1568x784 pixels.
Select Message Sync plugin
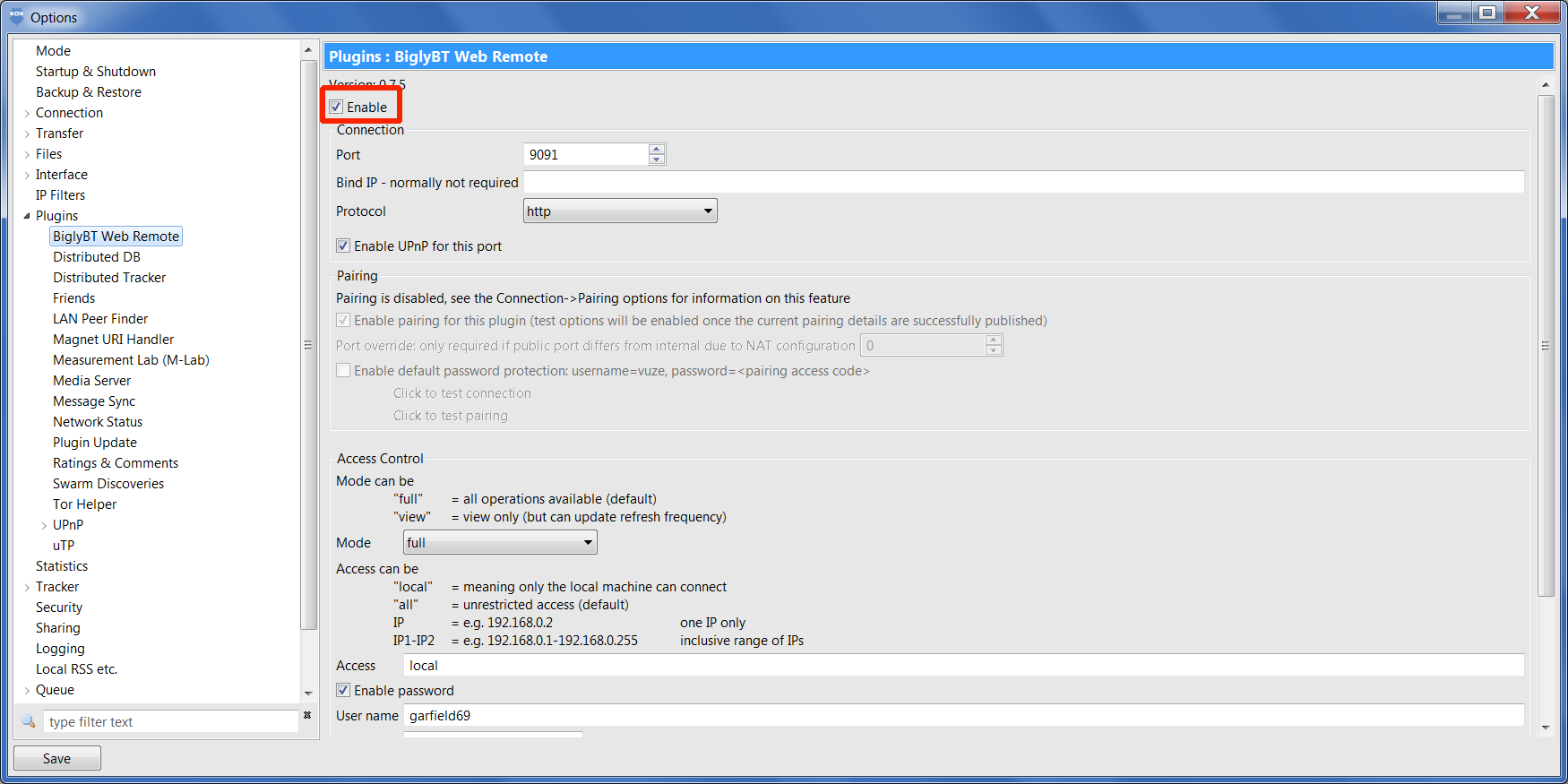click(x=94, y=401)
